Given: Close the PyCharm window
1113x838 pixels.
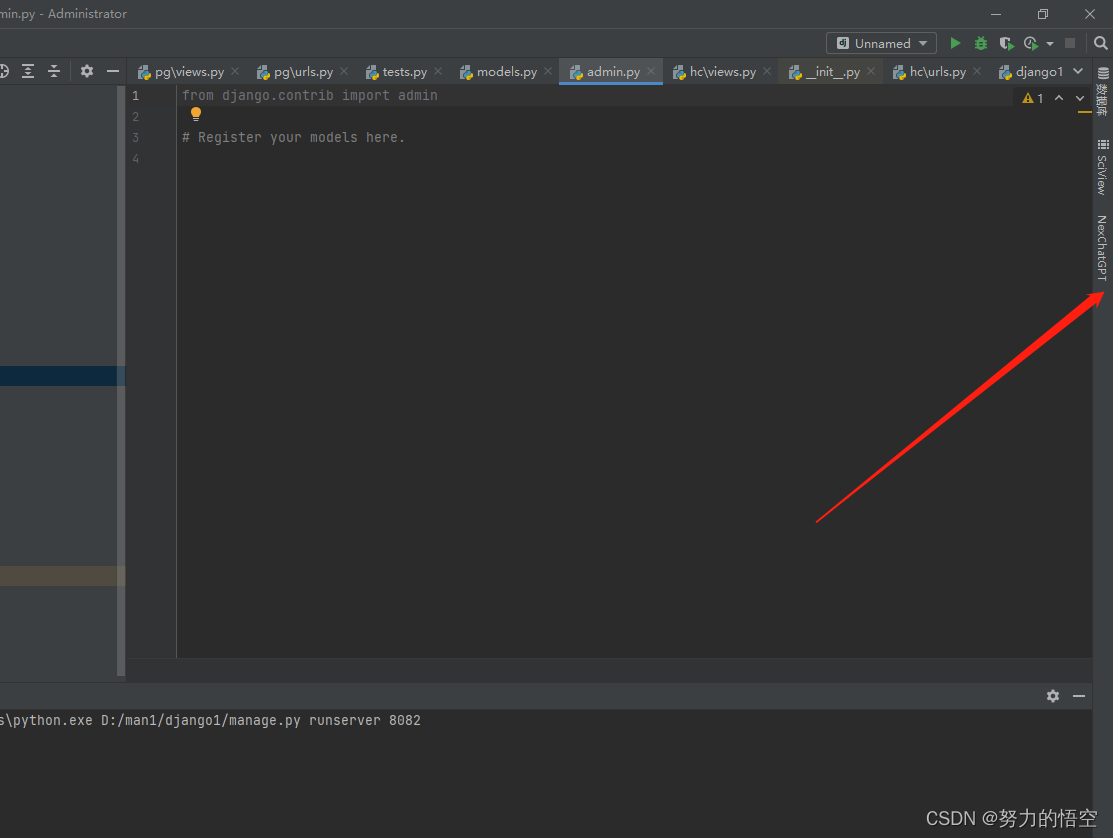Looking at the screenshot, I should (x=1090, y=14).
